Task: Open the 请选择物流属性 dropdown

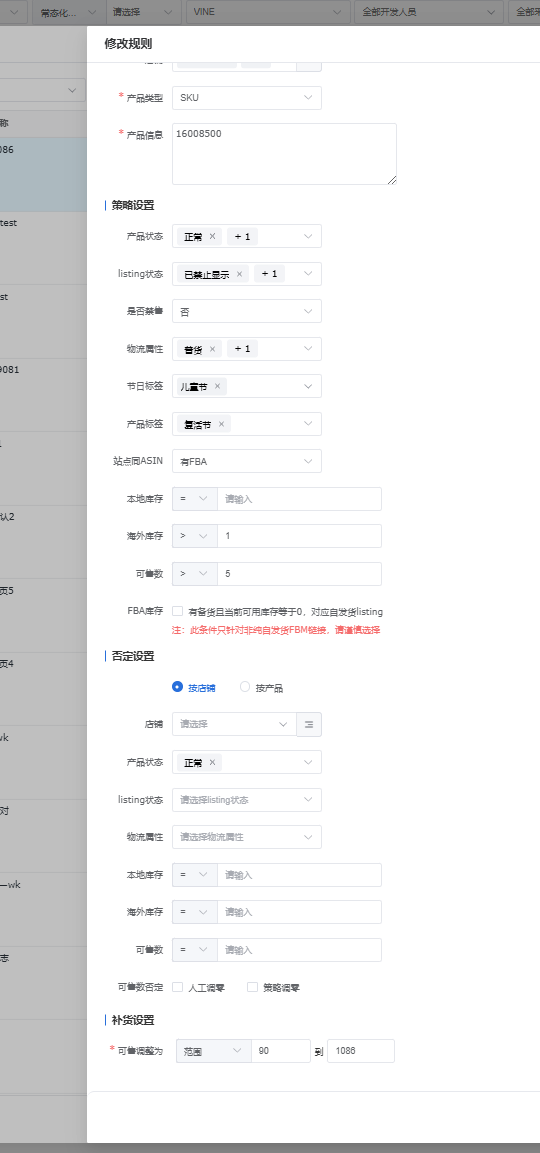Action: click(246, 837)
